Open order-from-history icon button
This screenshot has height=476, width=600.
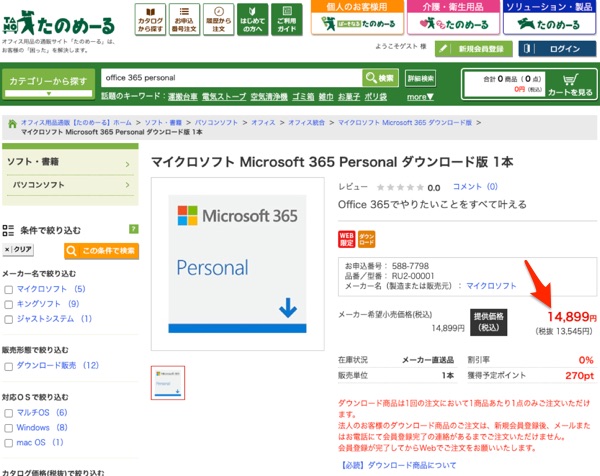218,20
